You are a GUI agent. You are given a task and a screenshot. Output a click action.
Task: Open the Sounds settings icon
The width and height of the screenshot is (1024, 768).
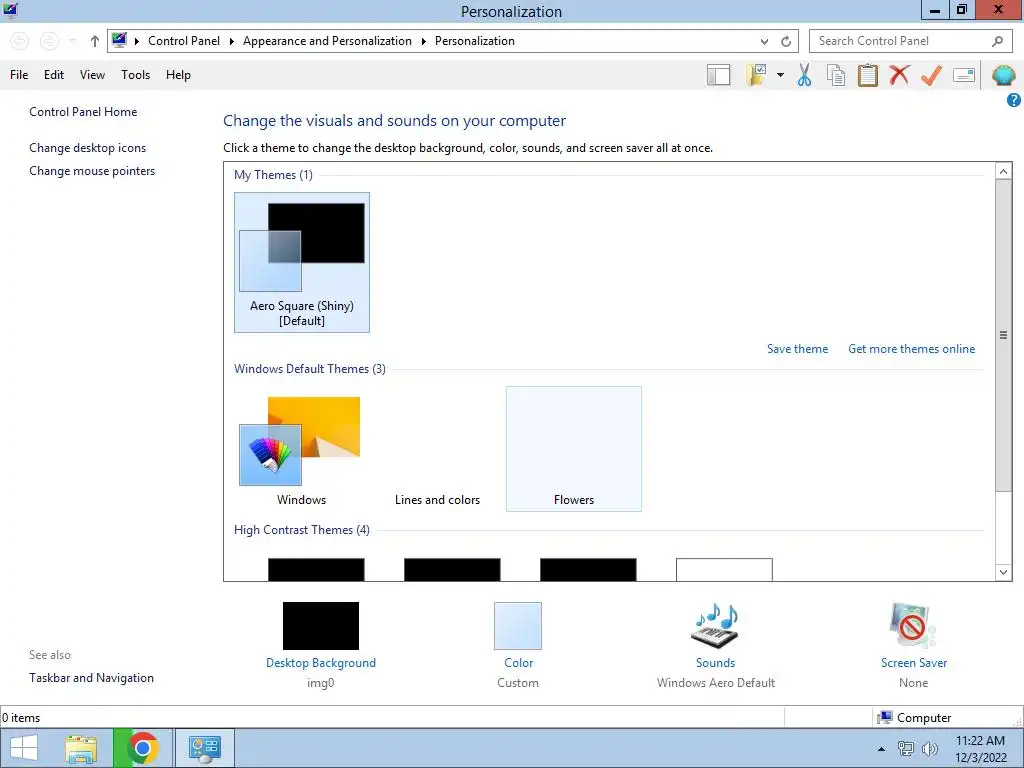[715, 626]
